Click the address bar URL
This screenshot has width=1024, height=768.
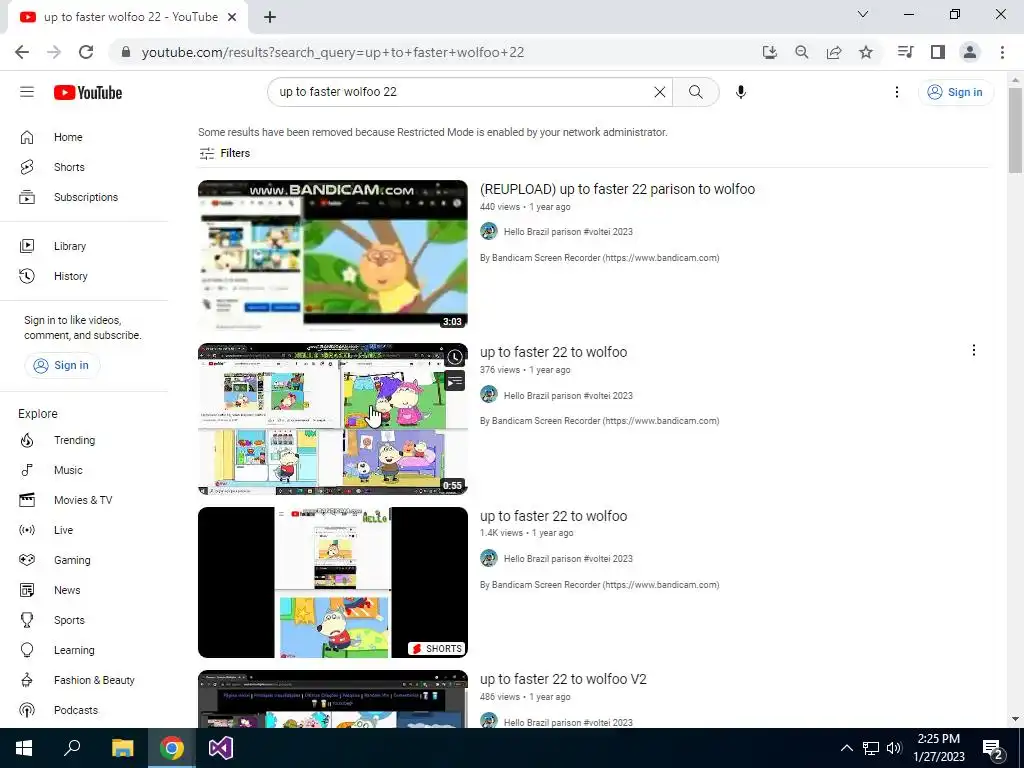pos(333,52)
